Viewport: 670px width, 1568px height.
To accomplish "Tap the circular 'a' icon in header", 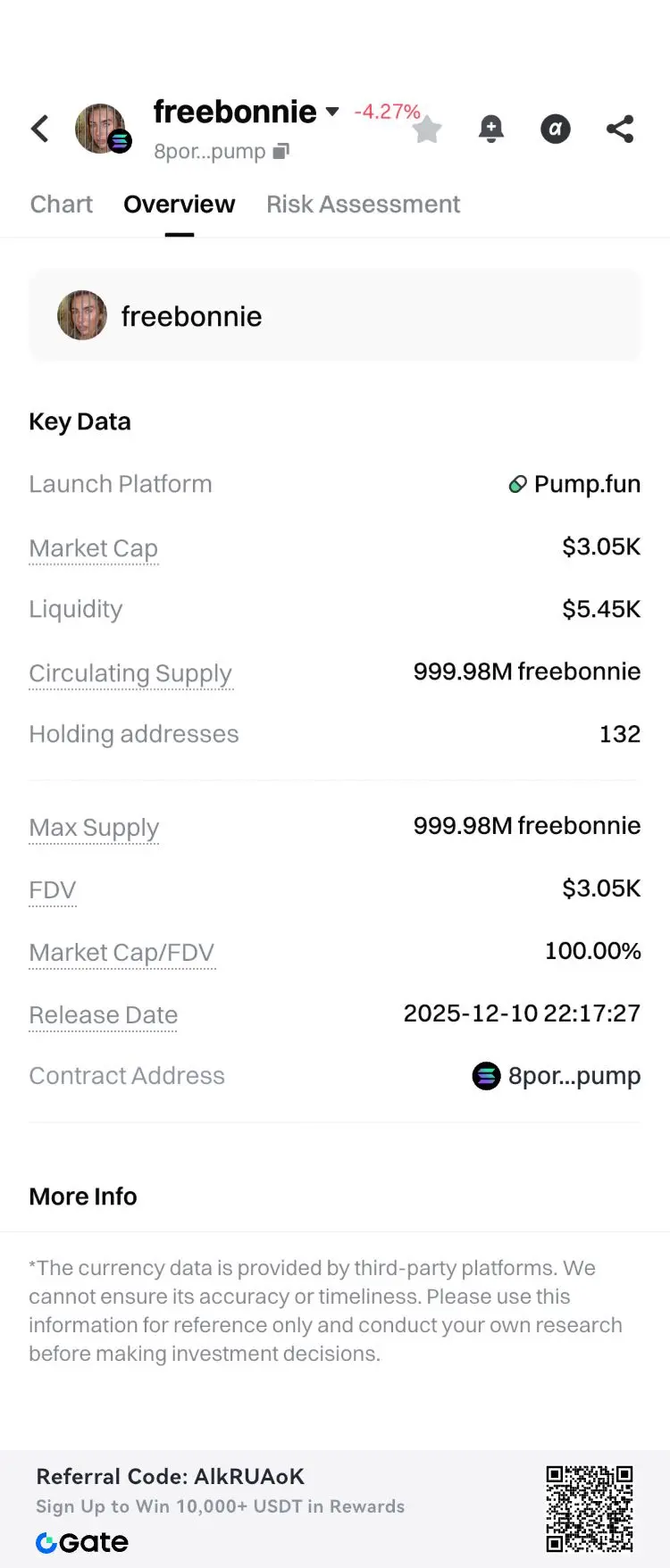I will pyautogui.click(x=555, y=129).
